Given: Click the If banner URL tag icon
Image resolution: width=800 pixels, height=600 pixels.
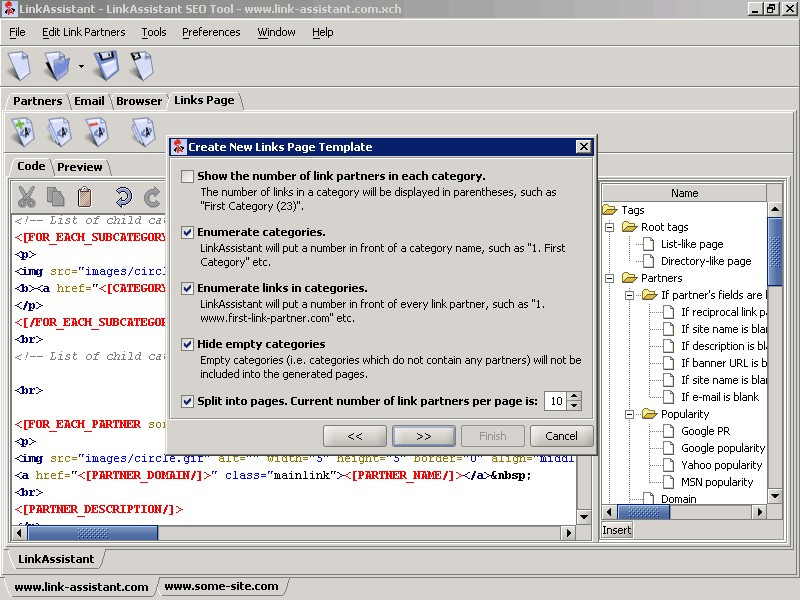Looking at the screenshot, I should pyautogui.click(x=668, y=363).
